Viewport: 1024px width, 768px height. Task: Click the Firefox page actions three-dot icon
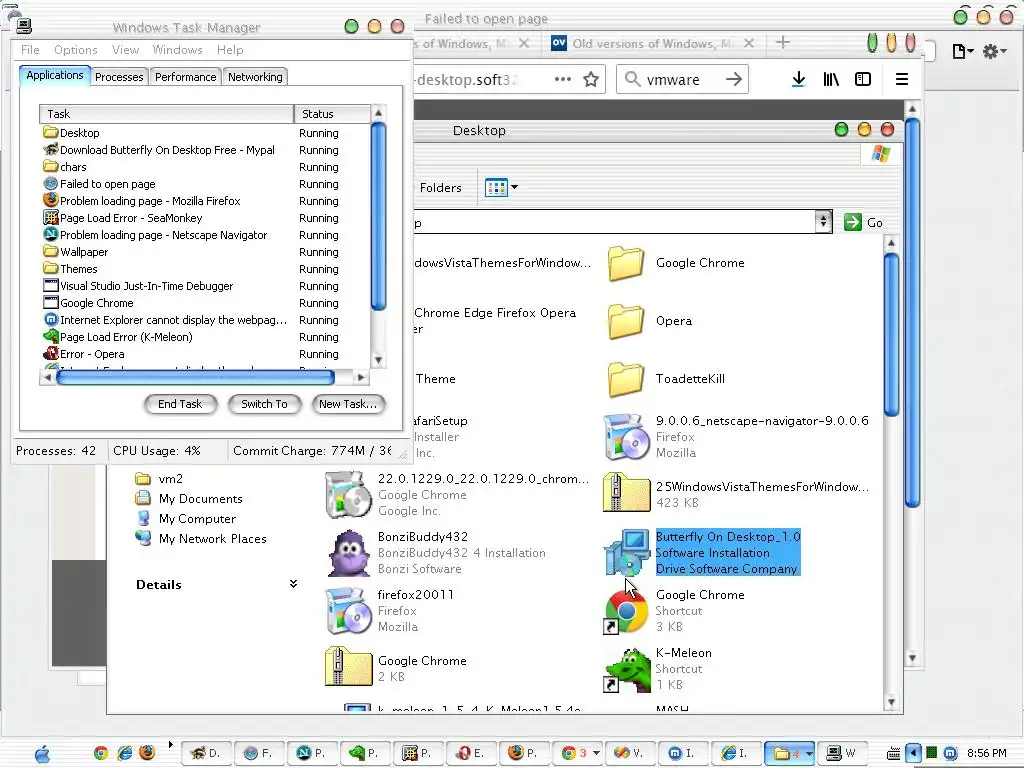click(x=562, y=79)
